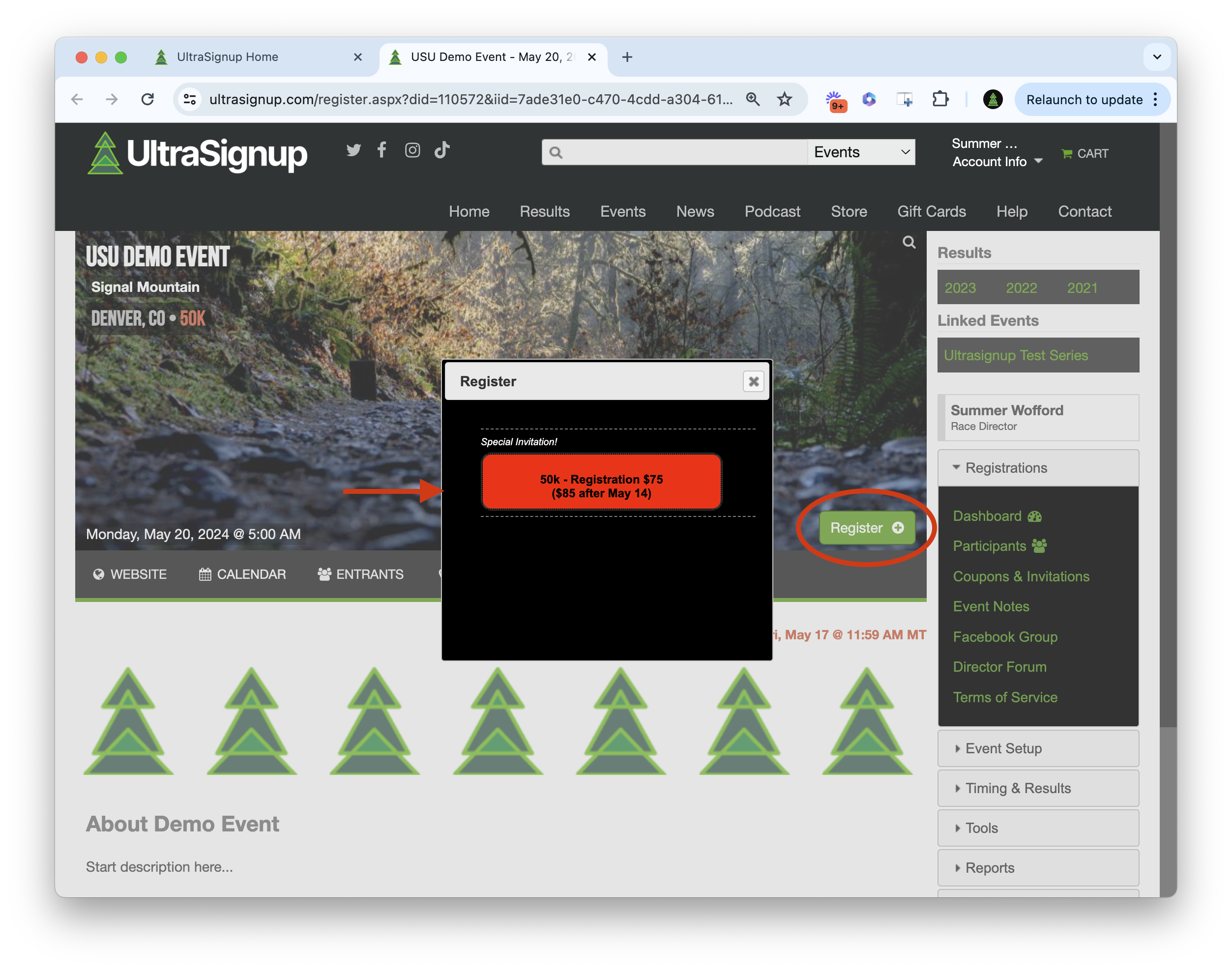Open Results in navigation menu
This screenshot has height=970, width=1232.
[x=544, y=212]
